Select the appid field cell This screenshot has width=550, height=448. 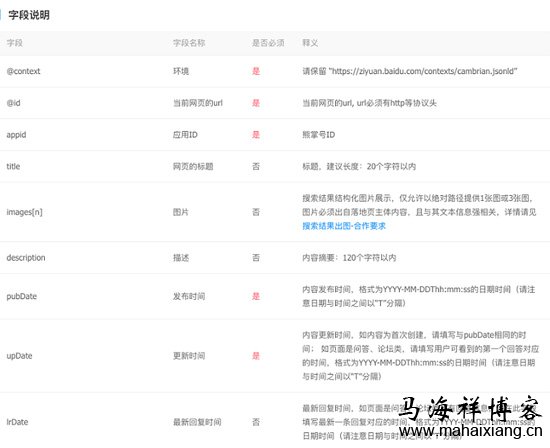point(16,135)
